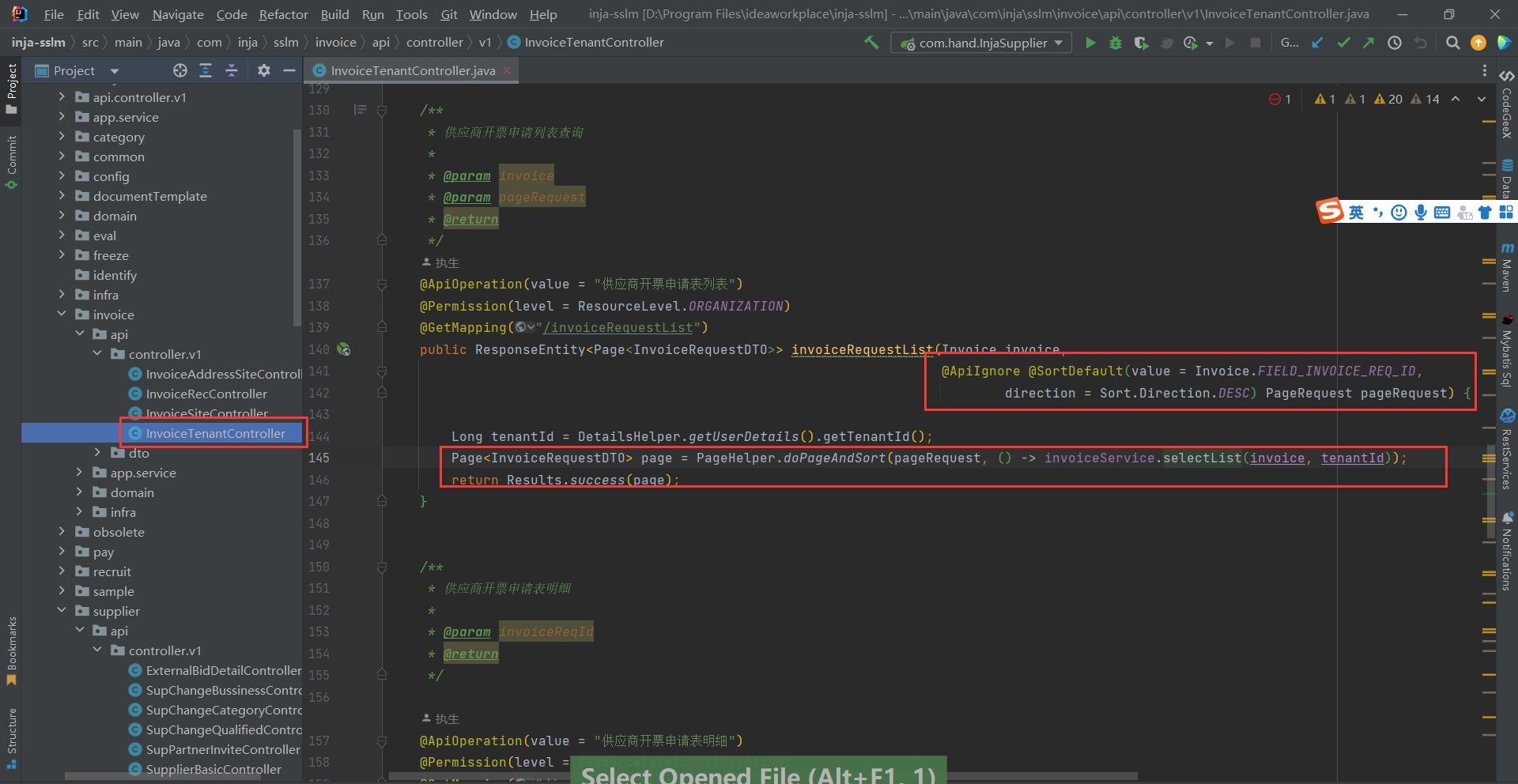Open Project panel gear options

[x=264, y=70]
